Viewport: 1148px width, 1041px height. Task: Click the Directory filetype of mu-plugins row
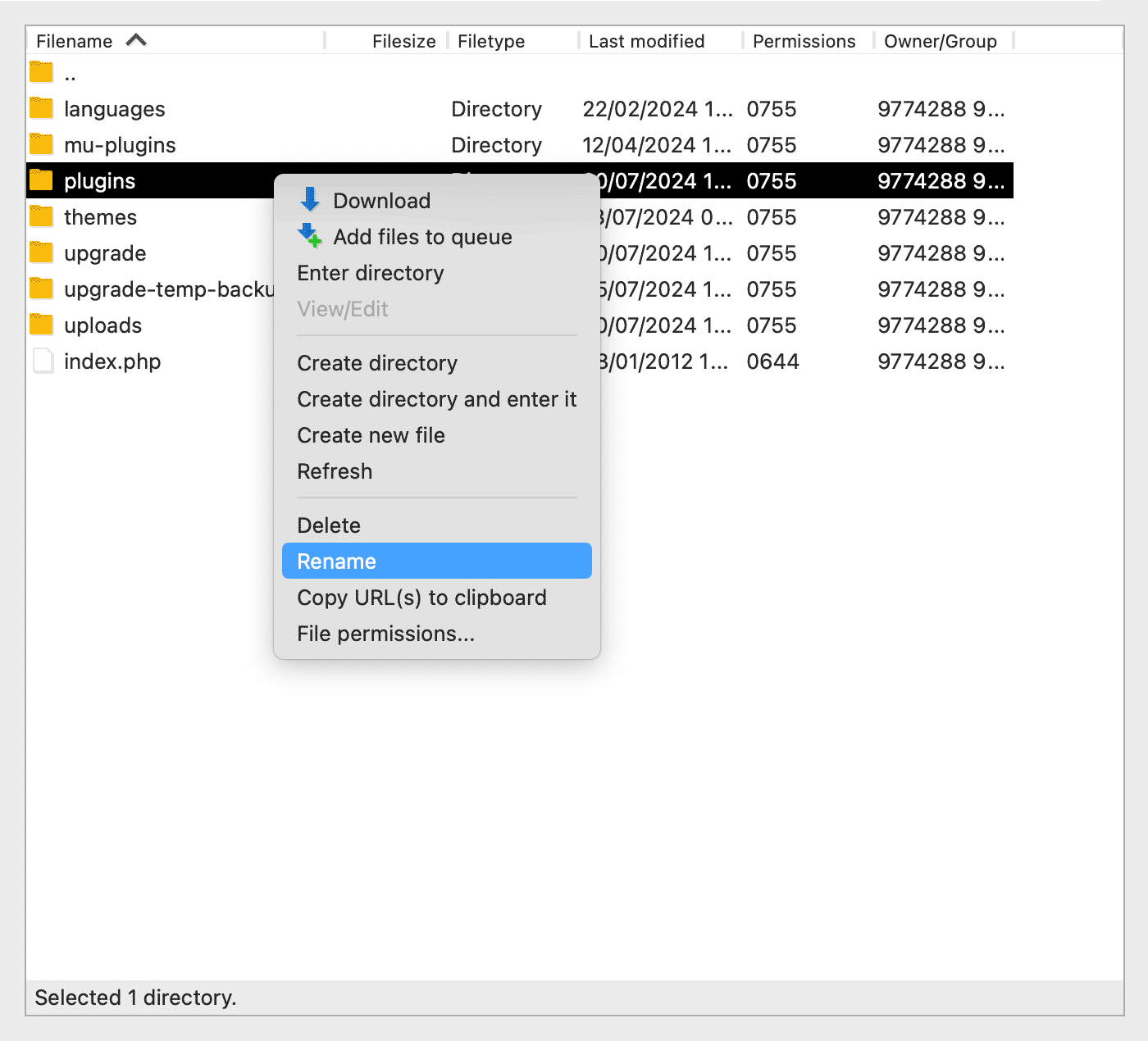496,145
